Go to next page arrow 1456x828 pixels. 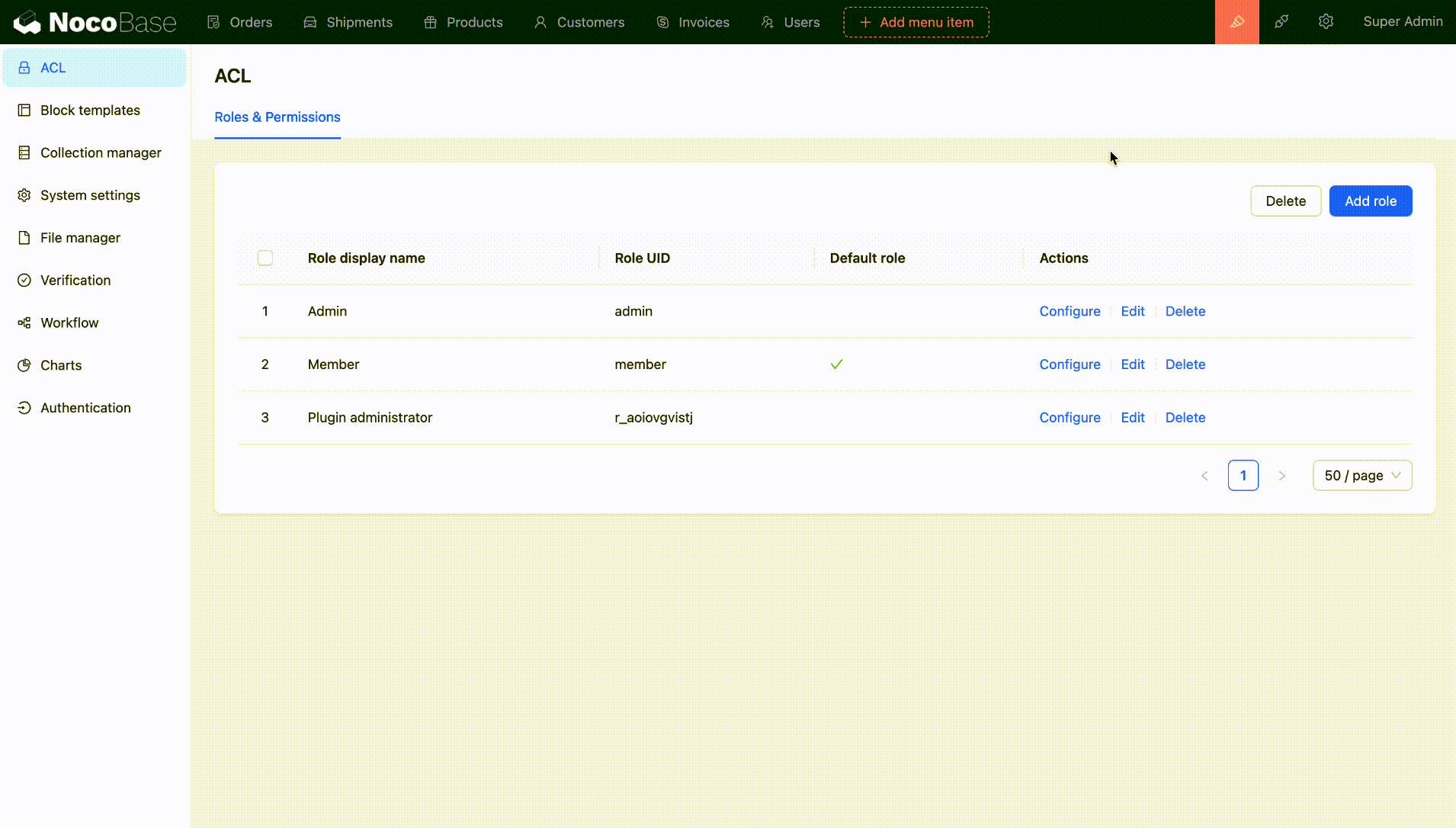click(1281, 476)
